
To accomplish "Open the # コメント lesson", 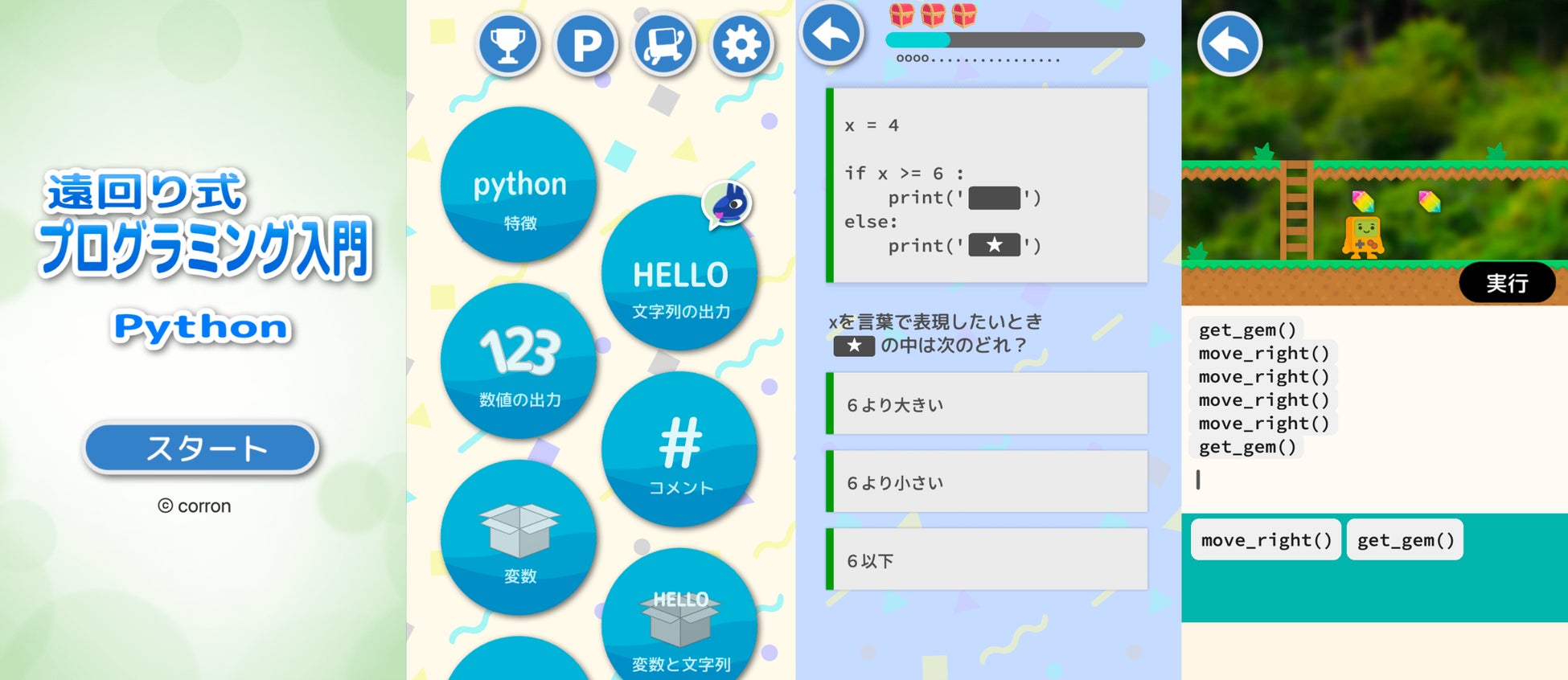I will click(679, 449).
